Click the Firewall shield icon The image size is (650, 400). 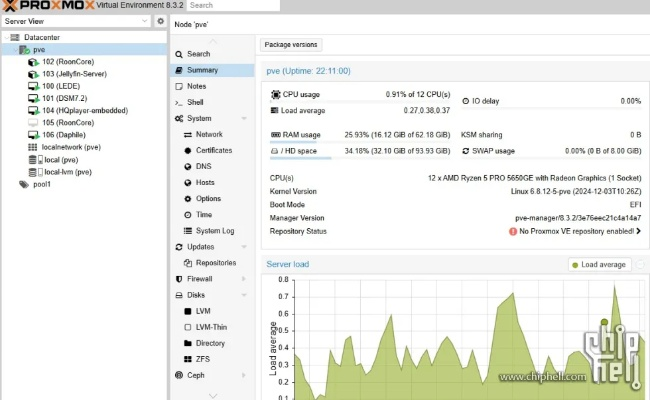(179, 279)
